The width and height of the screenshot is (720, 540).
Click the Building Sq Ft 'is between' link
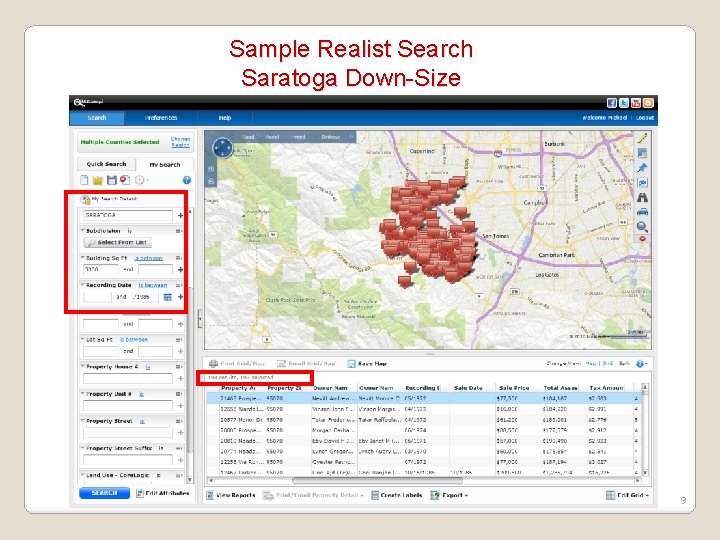click(148, 258)
